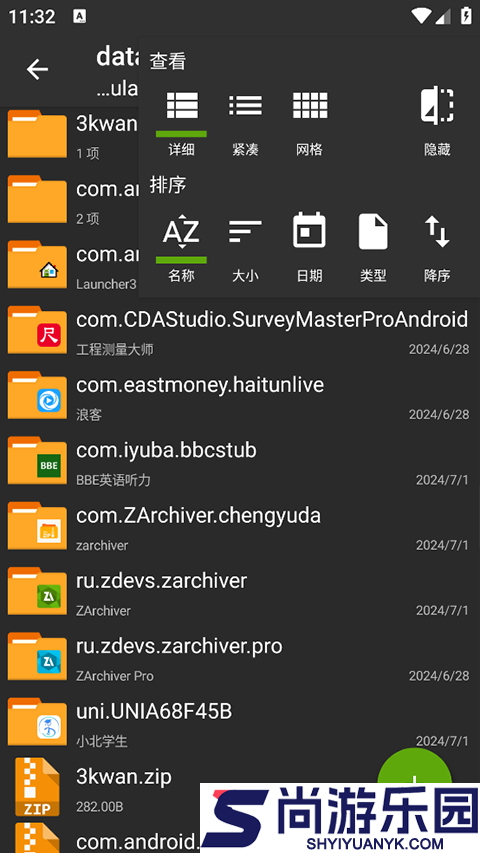Click the 排序 section header

coord(168,185)
